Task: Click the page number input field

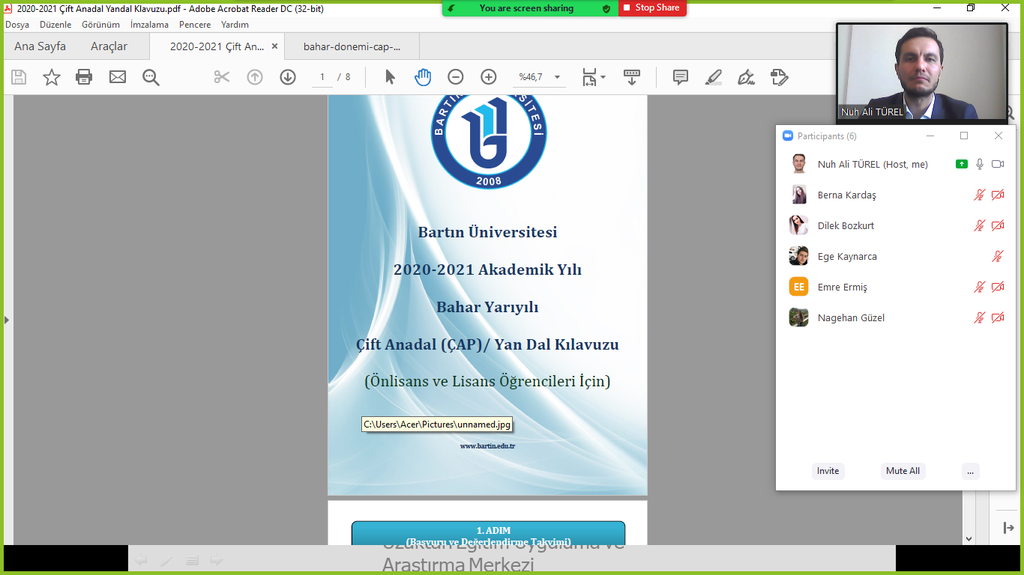Action: pyautogui.click(x=322, y=77)
